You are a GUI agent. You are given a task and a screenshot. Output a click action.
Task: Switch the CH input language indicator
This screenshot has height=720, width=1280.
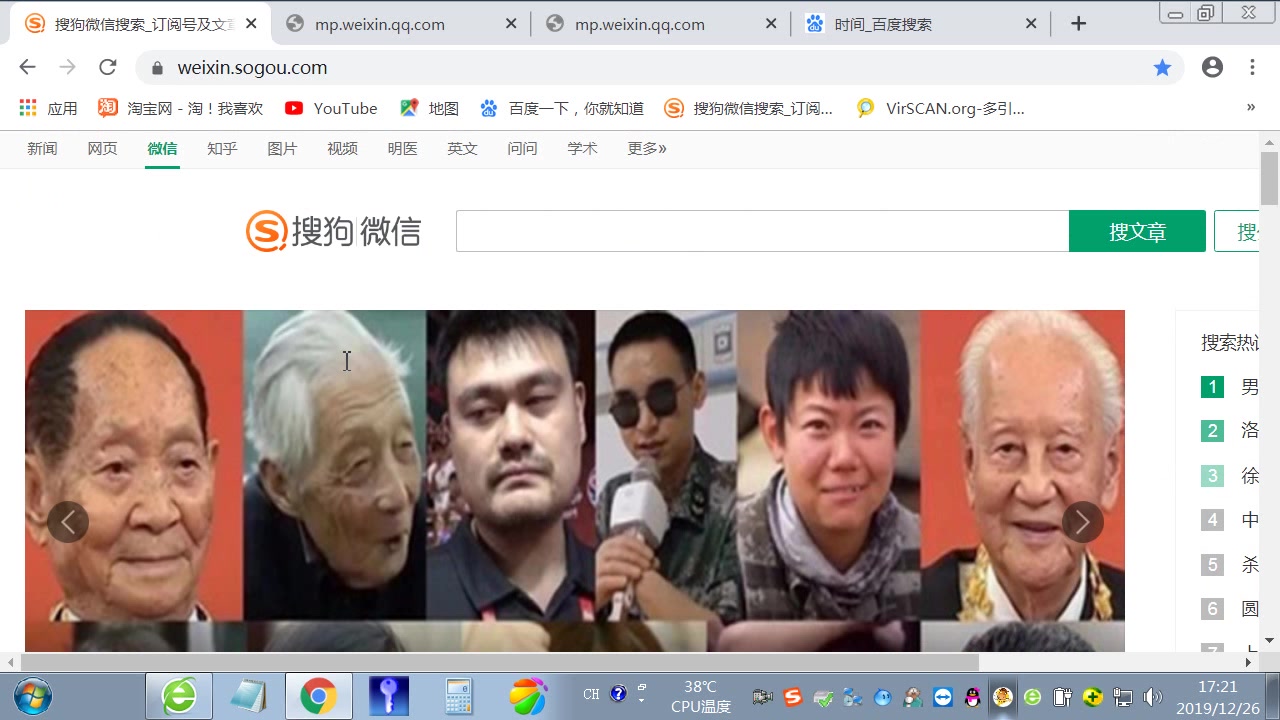tap(590, 694)
